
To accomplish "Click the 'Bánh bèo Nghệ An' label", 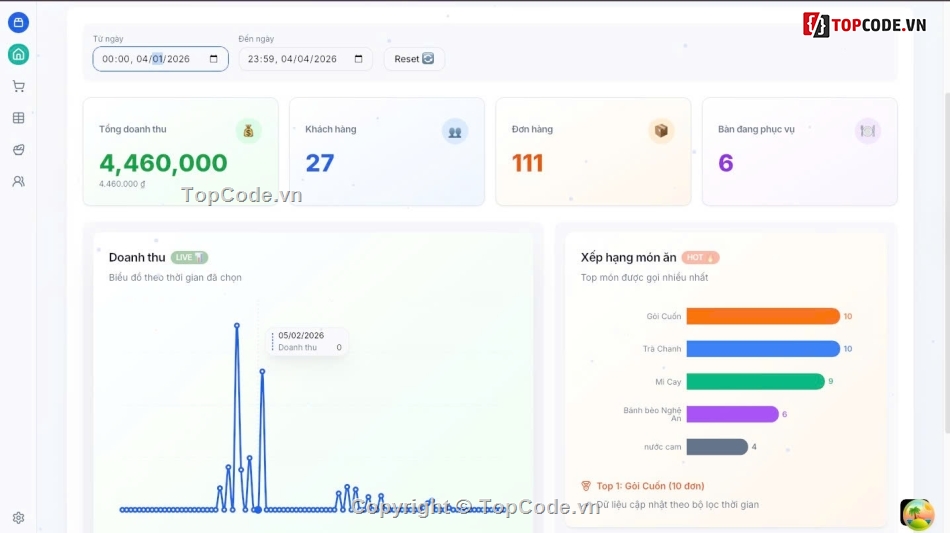I will (653, 414).
